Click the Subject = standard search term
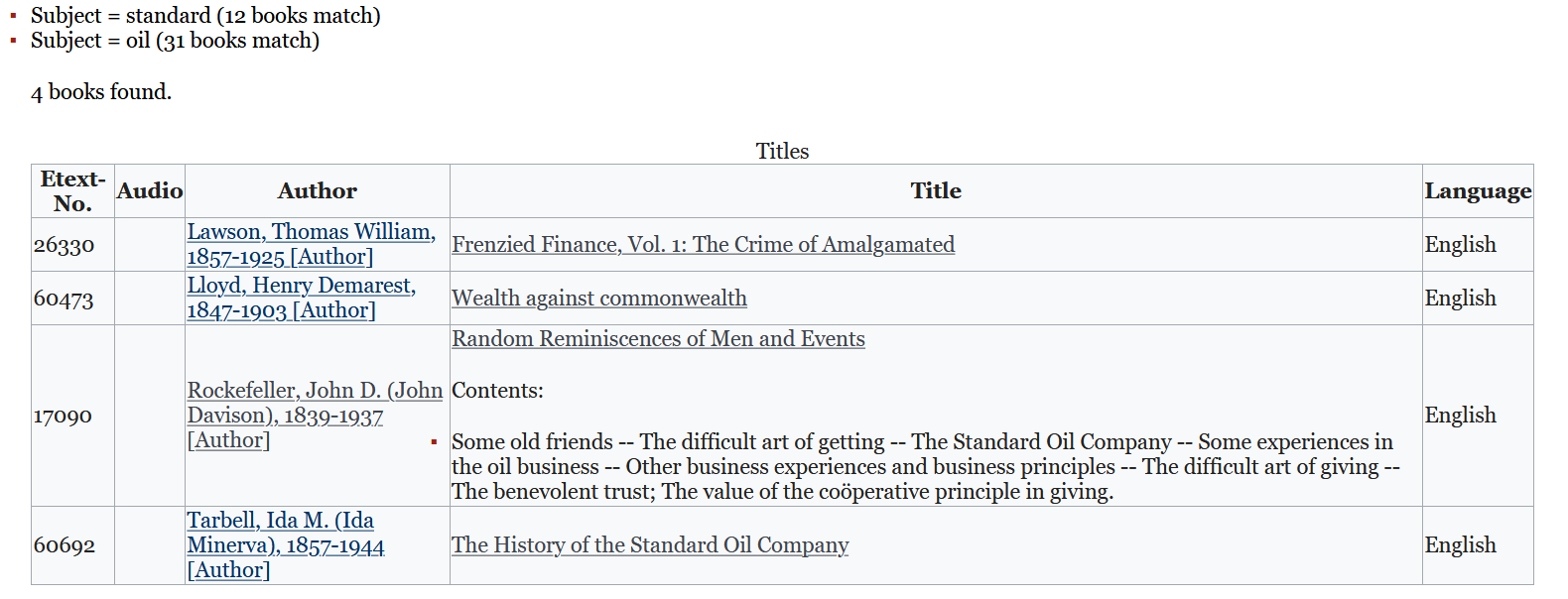1568x599 pixels. (205, 16)
